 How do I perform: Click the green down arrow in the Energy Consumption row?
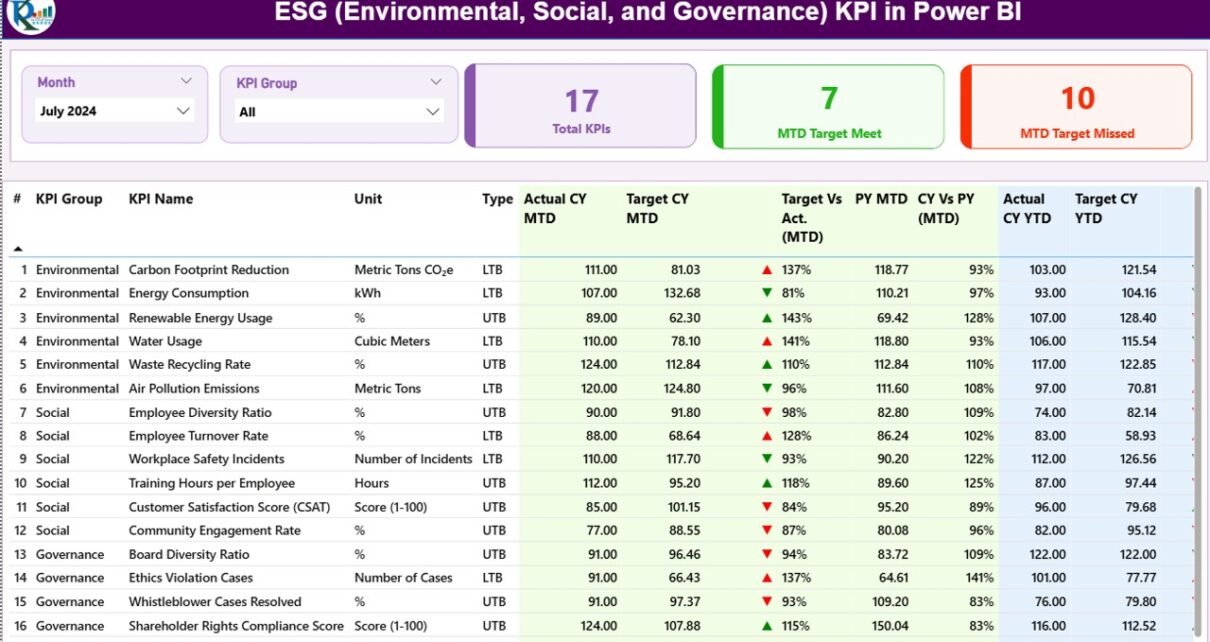(x=767, y=293)
